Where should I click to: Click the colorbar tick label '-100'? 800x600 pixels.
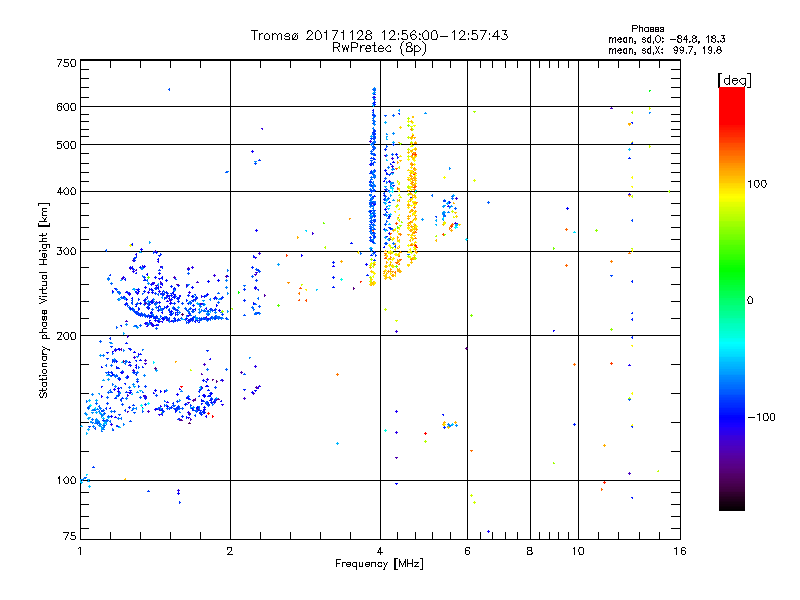[x=761, y=417]
